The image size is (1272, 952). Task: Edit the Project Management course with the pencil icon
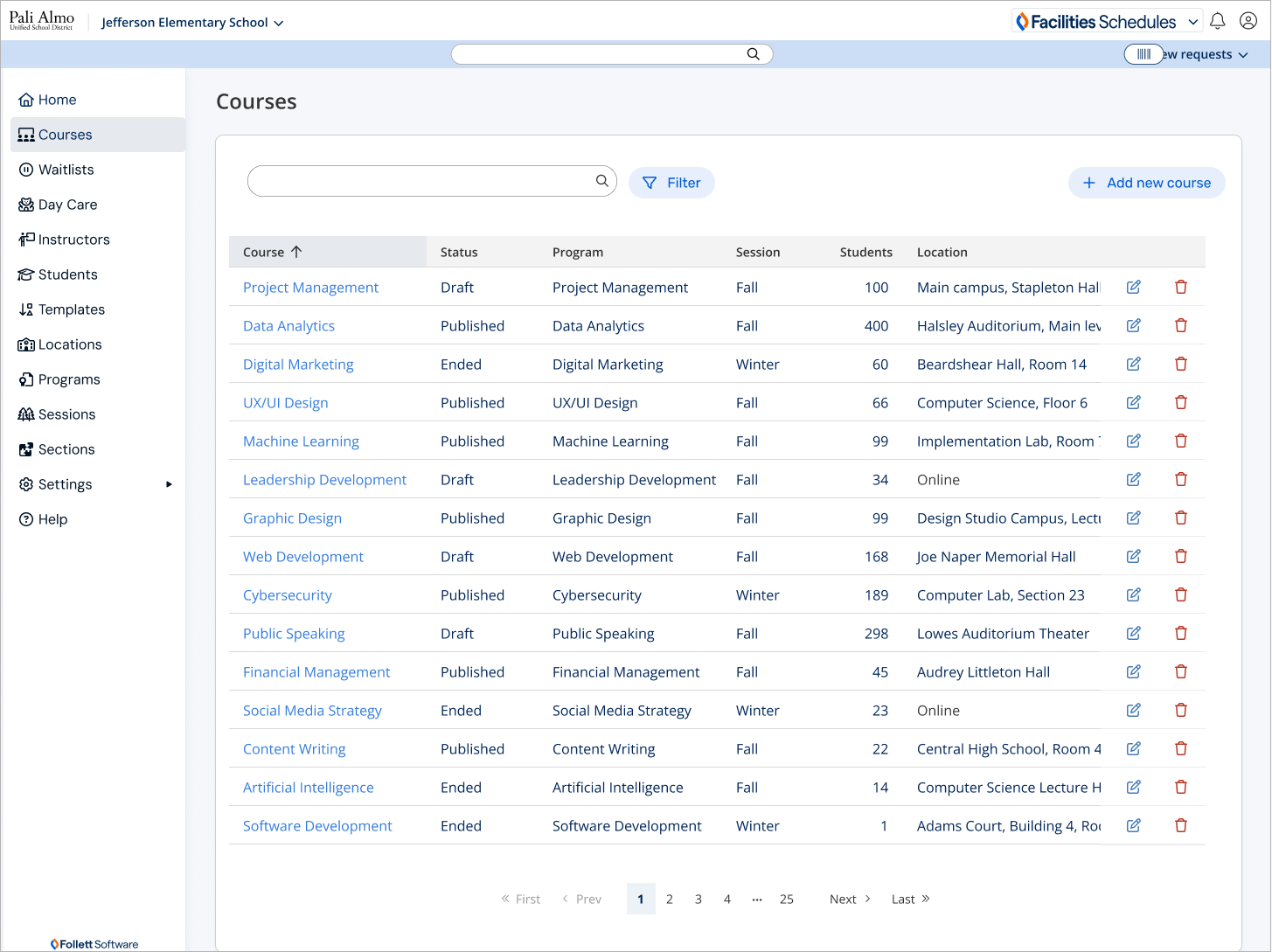pos(1133,287)
